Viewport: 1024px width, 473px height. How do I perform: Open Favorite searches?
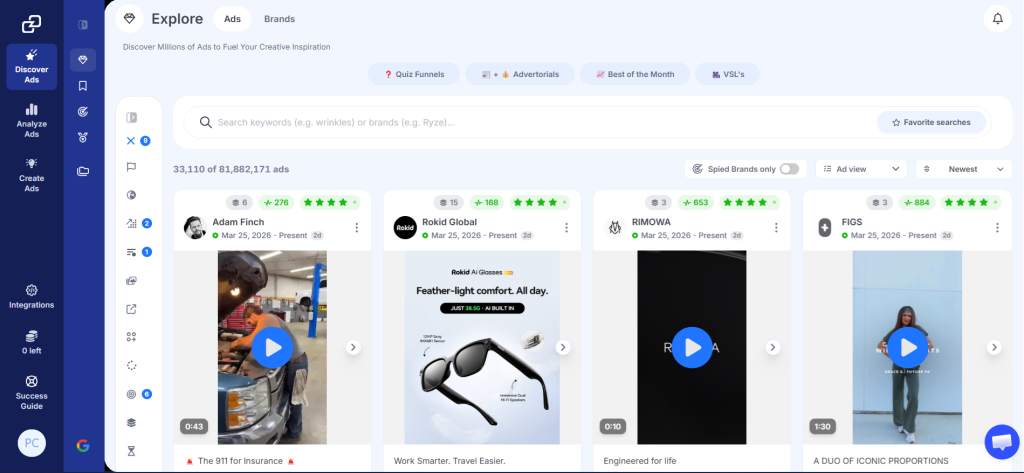931,122
